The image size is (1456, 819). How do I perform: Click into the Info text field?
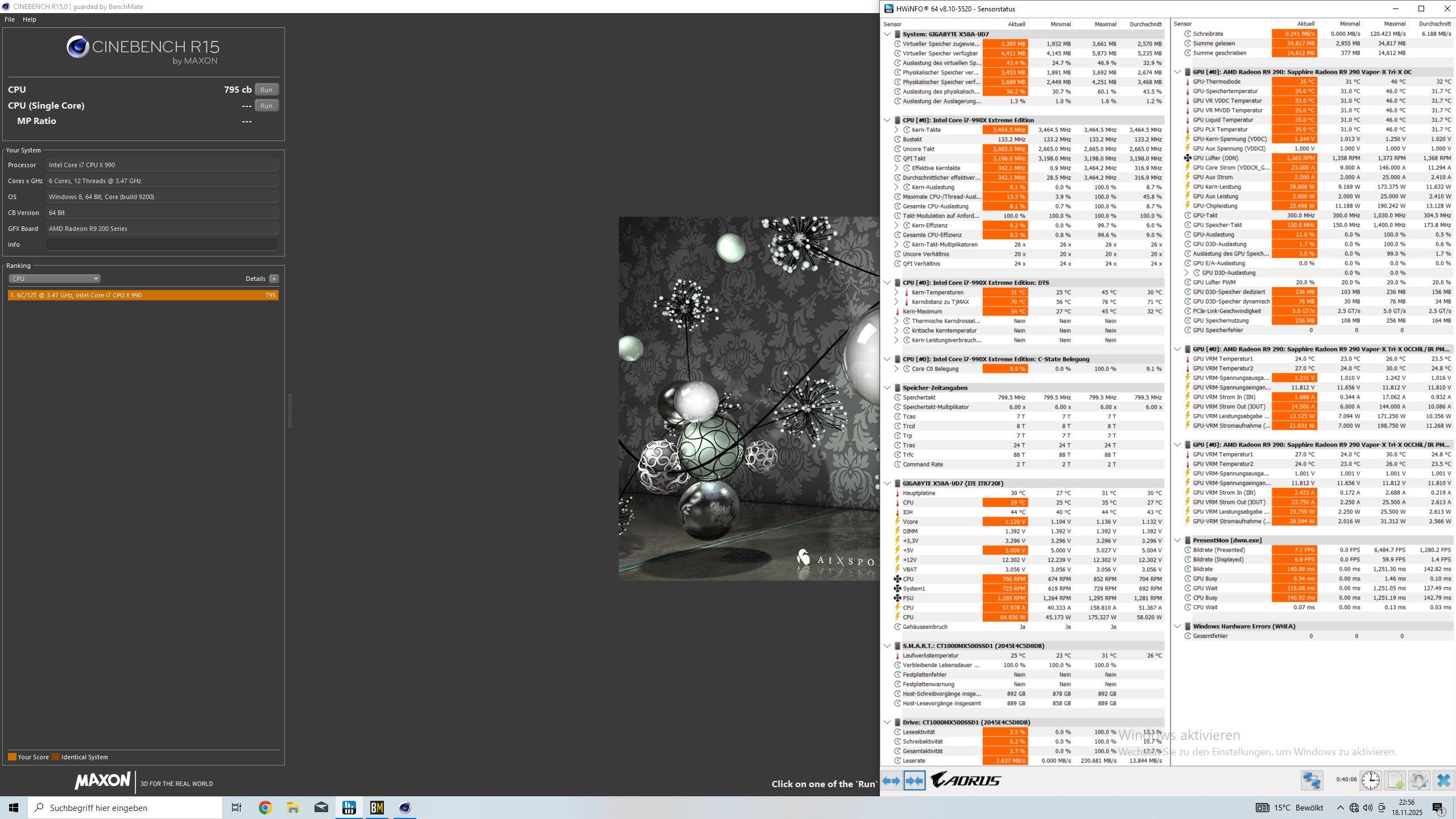tap(162, 245)
